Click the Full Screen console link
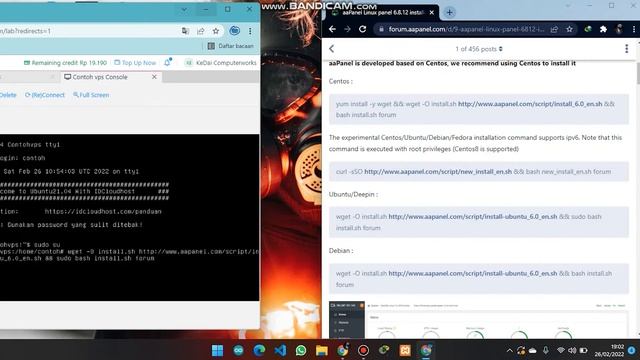 (91, 95)
